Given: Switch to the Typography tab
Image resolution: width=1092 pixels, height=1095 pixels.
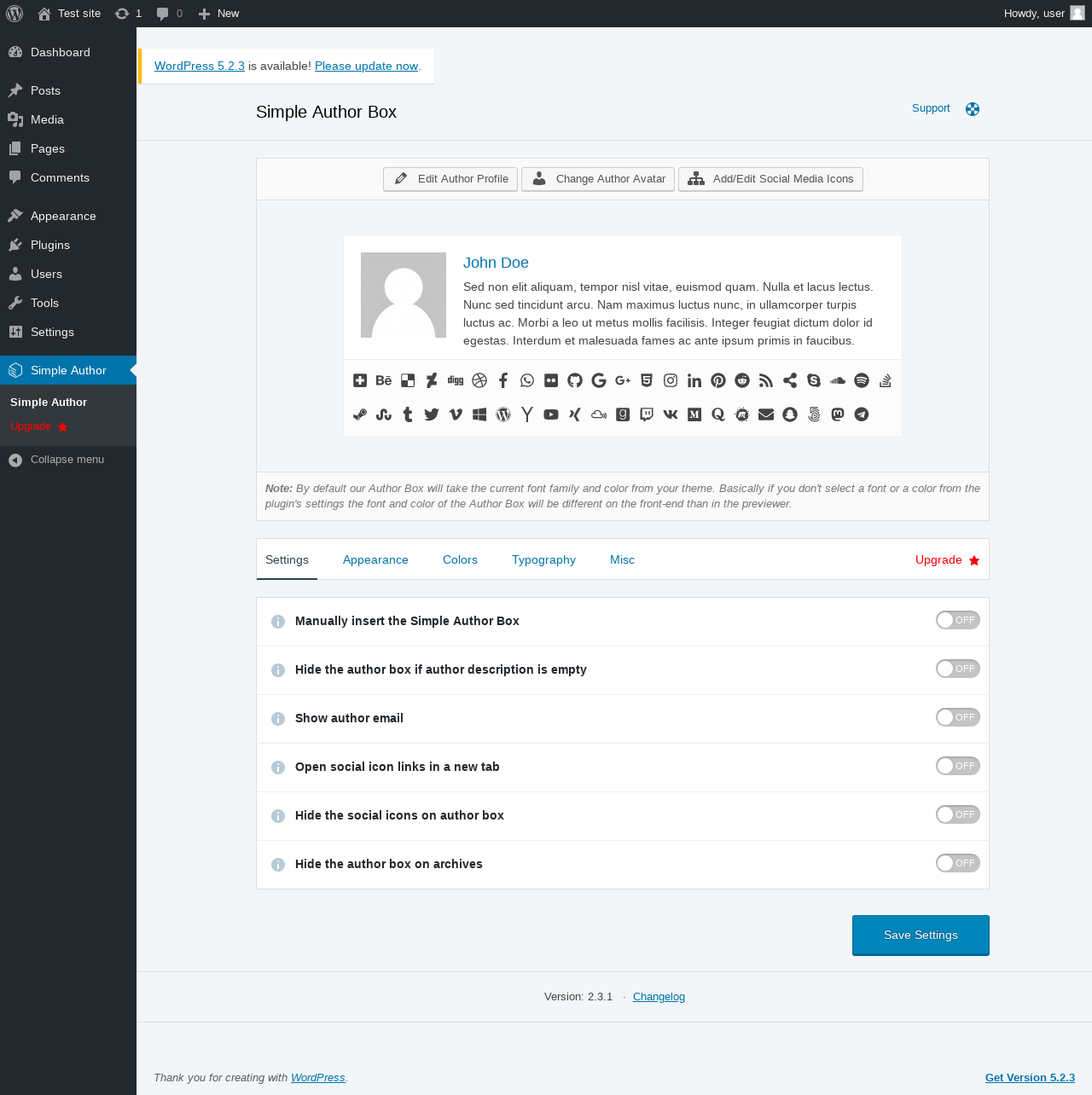Looking at the screenshot, I should 543,559.
